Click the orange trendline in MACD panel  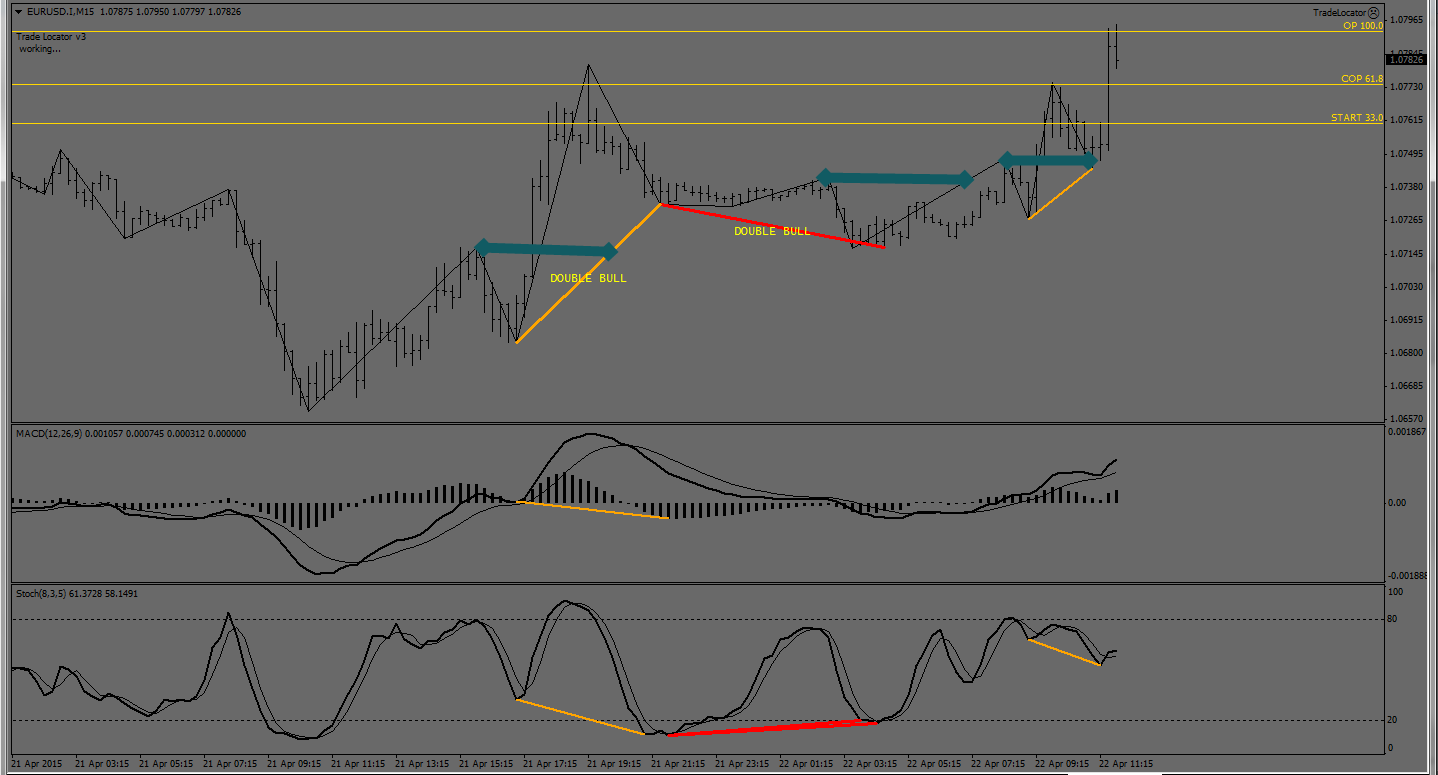(592, 510)
